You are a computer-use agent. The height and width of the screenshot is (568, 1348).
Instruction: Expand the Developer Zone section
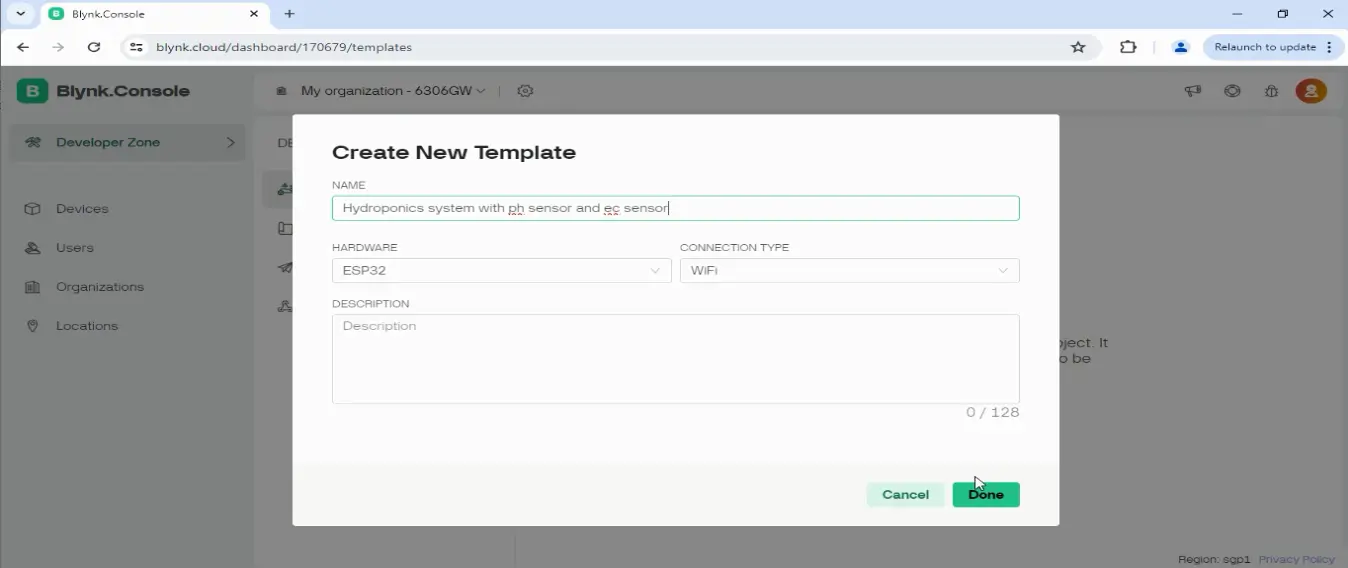pyautogui.click(x=127, y=142)
